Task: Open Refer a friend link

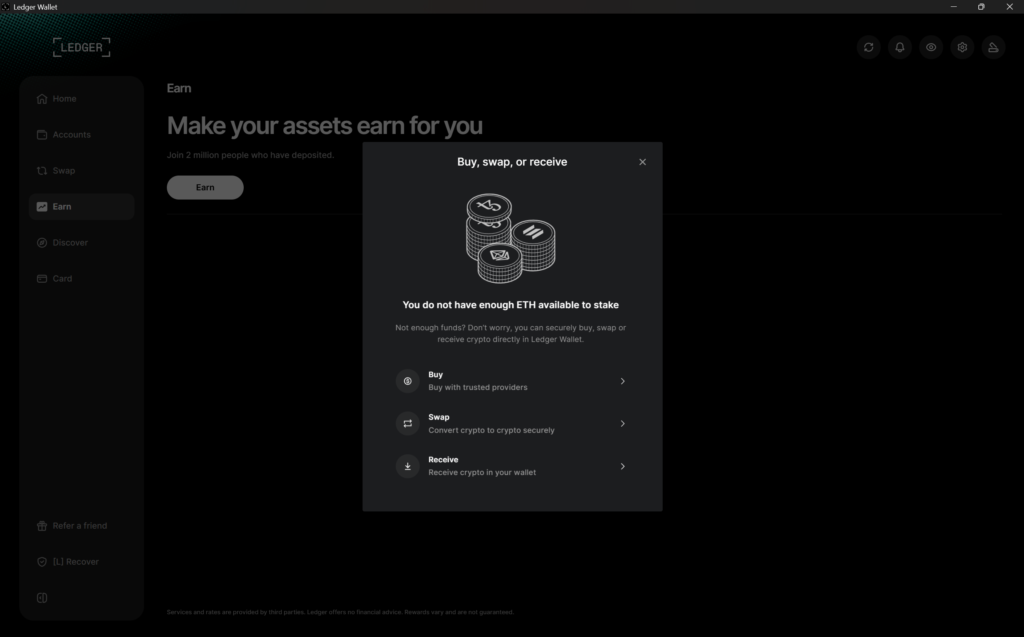Action: point(80,526)
